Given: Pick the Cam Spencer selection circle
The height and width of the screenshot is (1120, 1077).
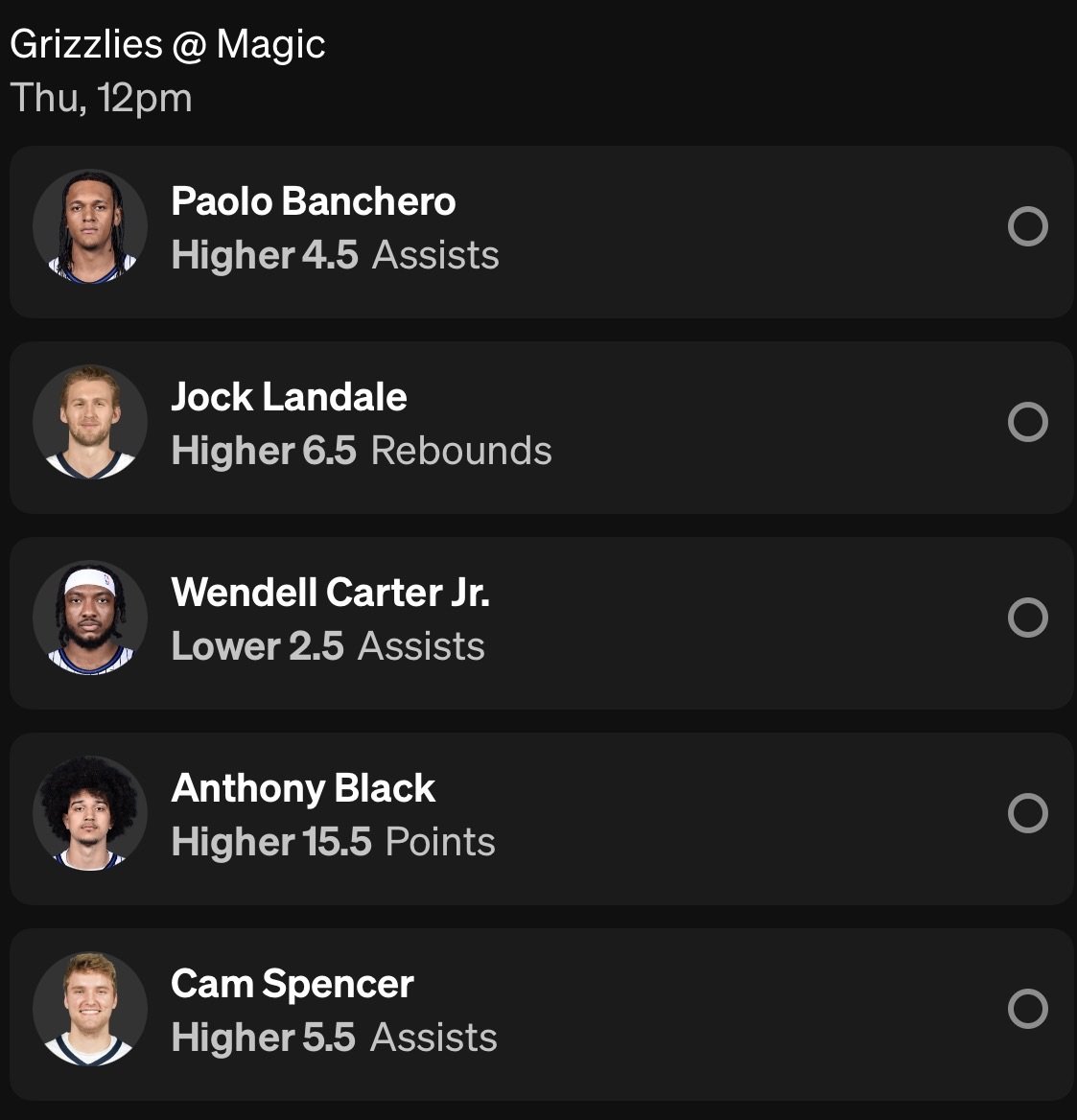Looking at the screenshot, I should (1027, 1010).
